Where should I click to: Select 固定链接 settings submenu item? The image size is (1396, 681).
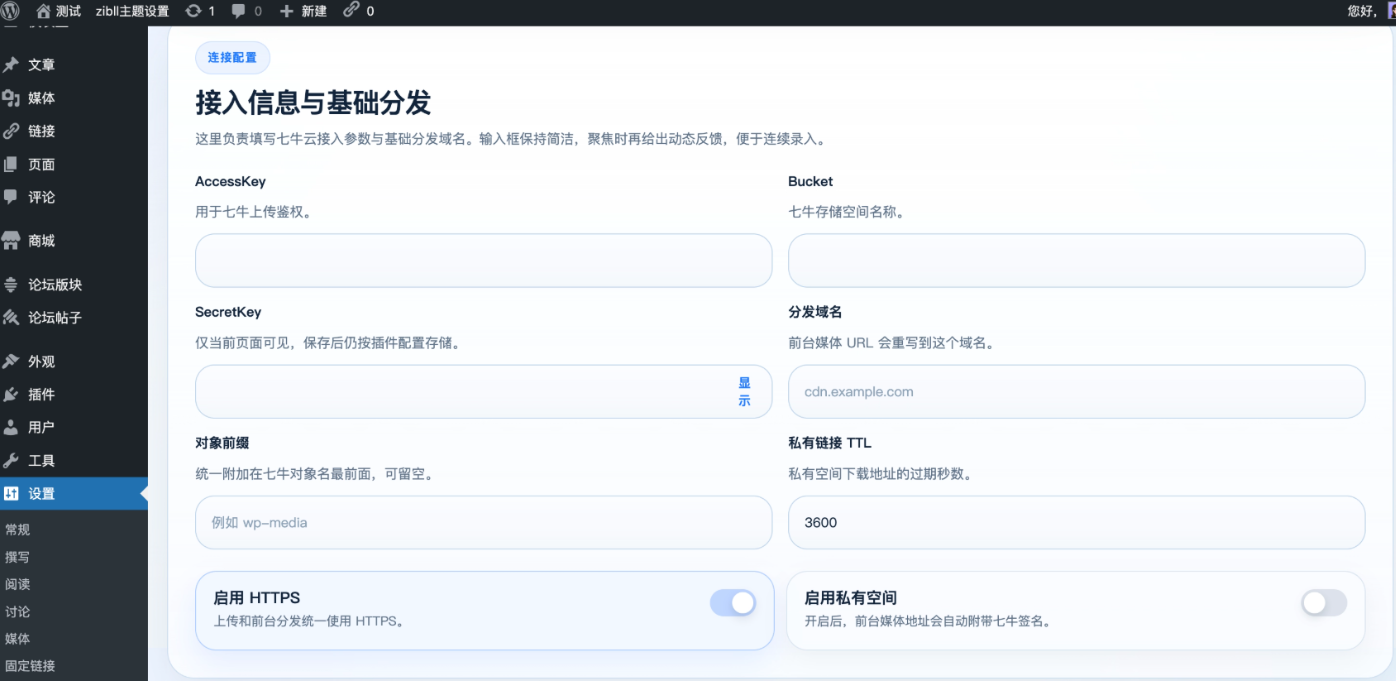click(30, 666)
